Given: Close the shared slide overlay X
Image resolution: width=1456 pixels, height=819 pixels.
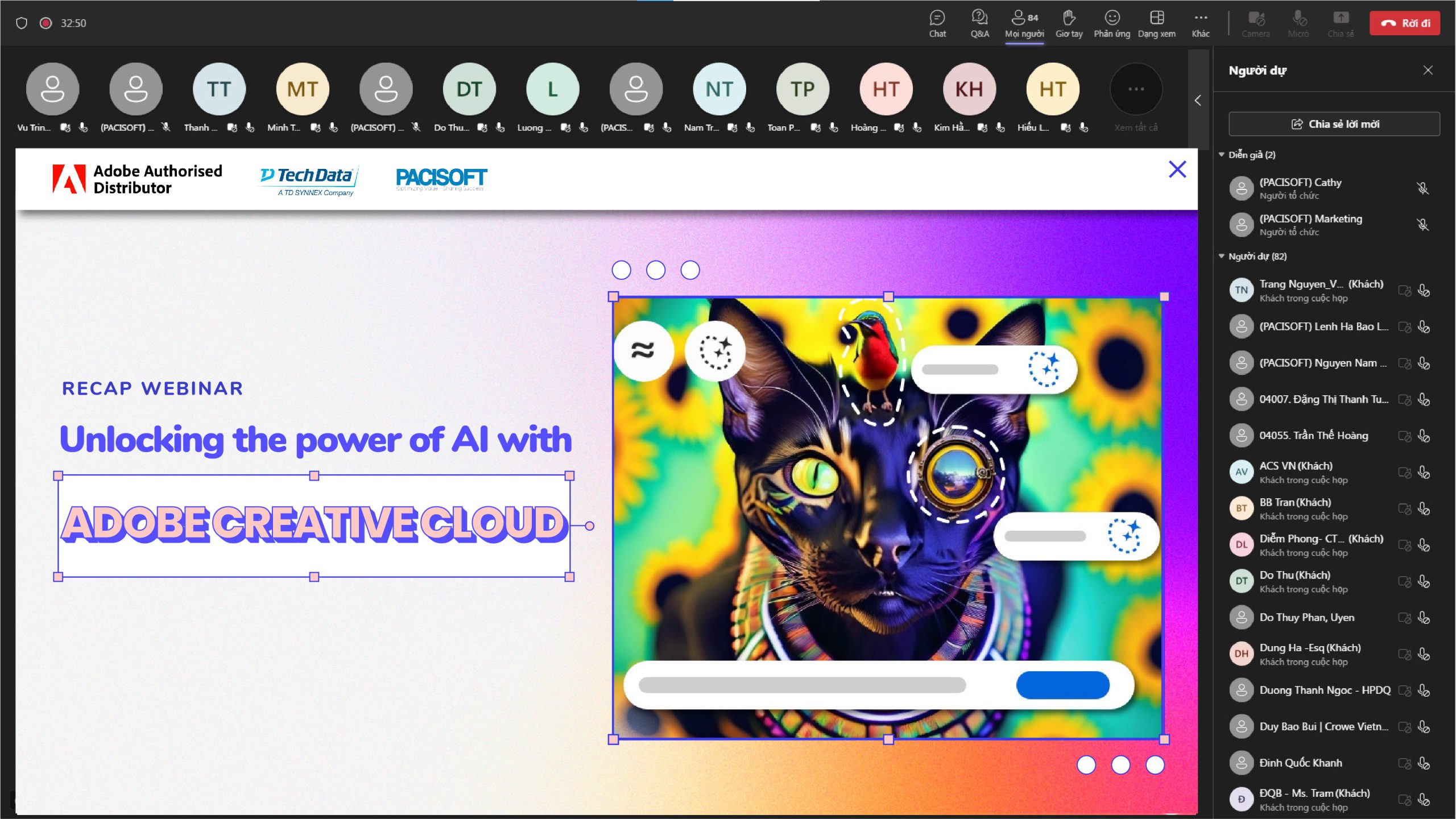Looking at the screenshot, I should (x=1177, y=169).
